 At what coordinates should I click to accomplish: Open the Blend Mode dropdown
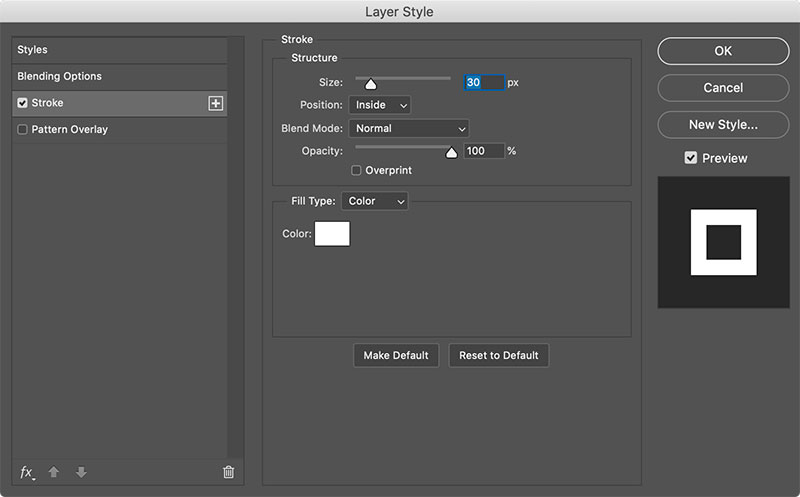pyautogui.click(x=408, y=128)
